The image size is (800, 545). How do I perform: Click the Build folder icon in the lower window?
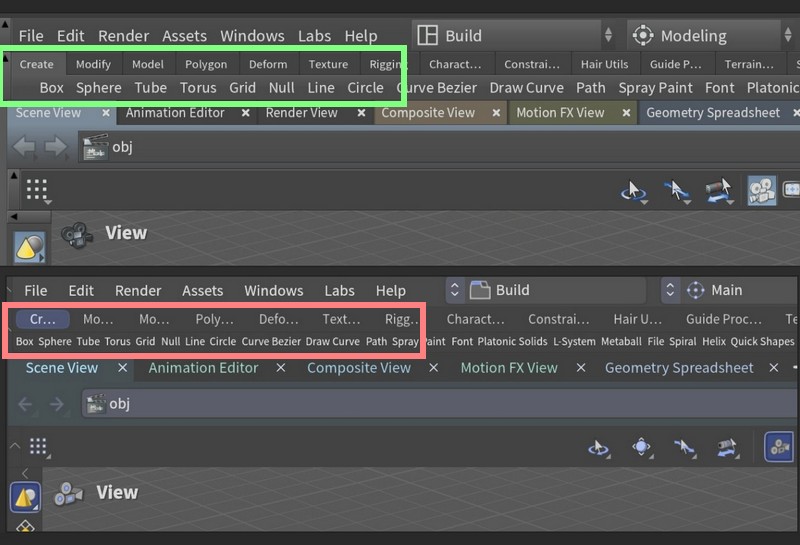[480, 290]
